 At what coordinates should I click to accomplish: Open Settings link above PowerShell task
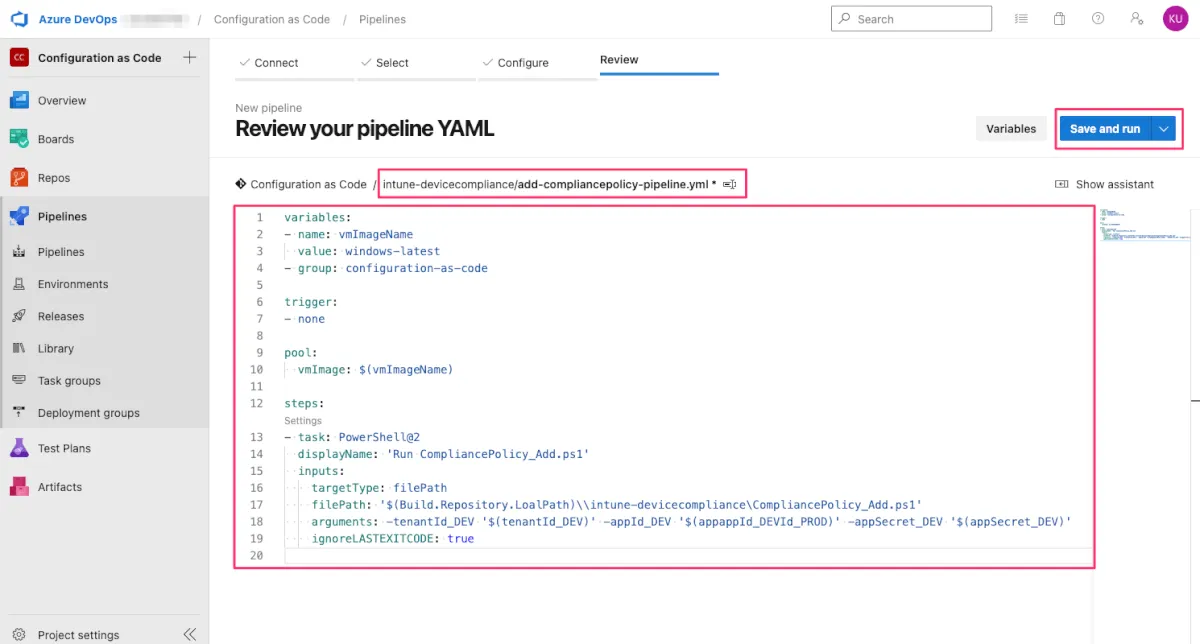[303, 421]
